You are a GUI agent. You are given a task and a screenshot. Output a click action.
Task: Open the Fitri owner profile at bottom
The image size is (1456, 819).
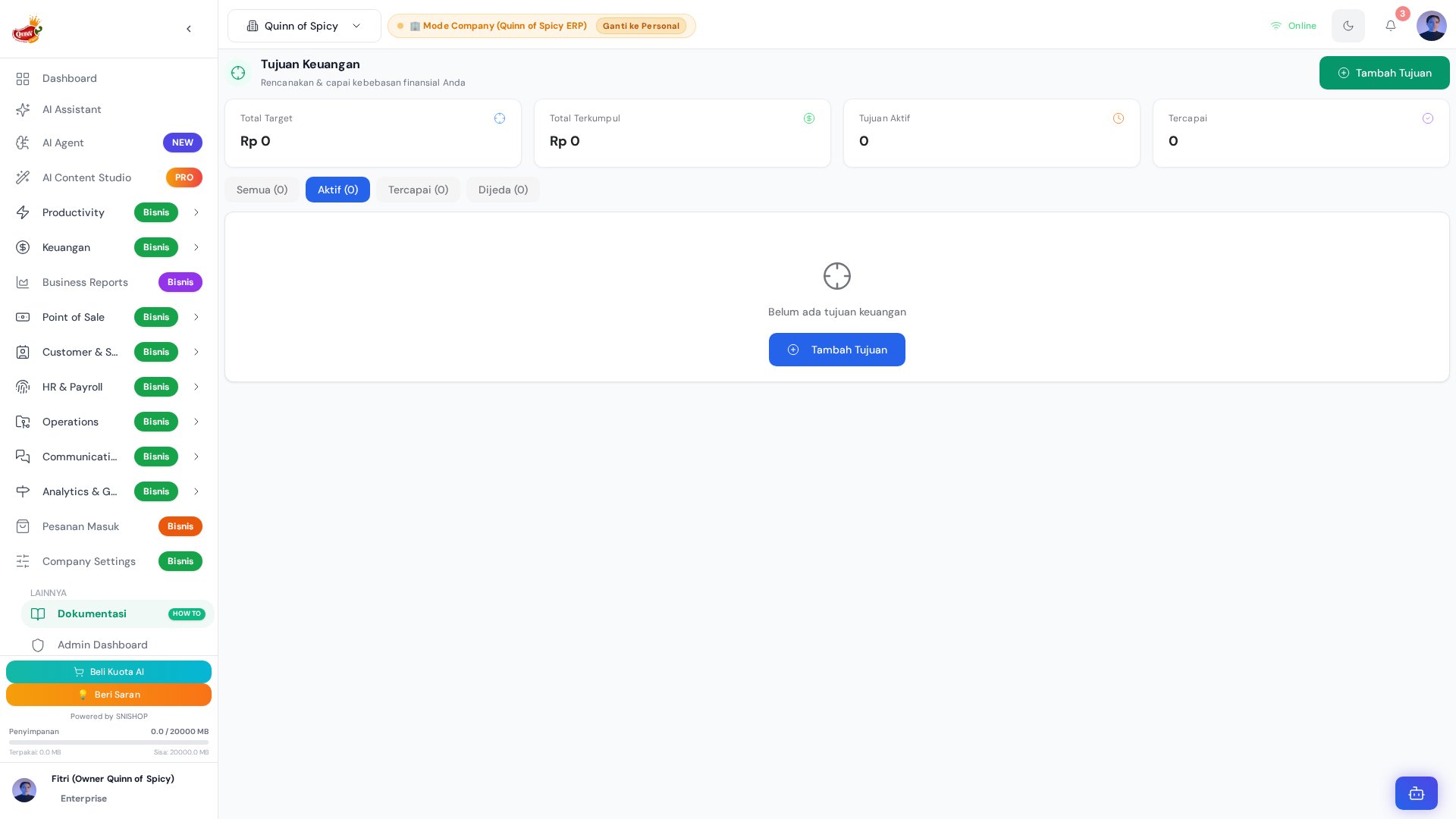(x=108, y=789)
